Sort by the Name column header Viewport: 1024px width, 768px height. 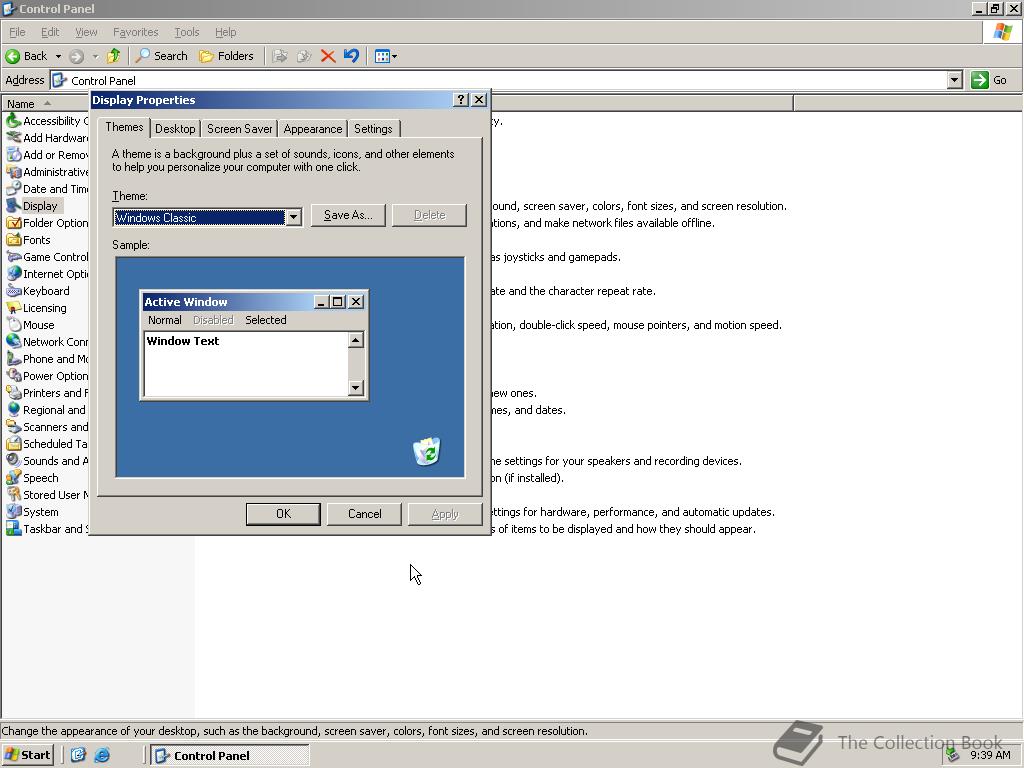46,104
